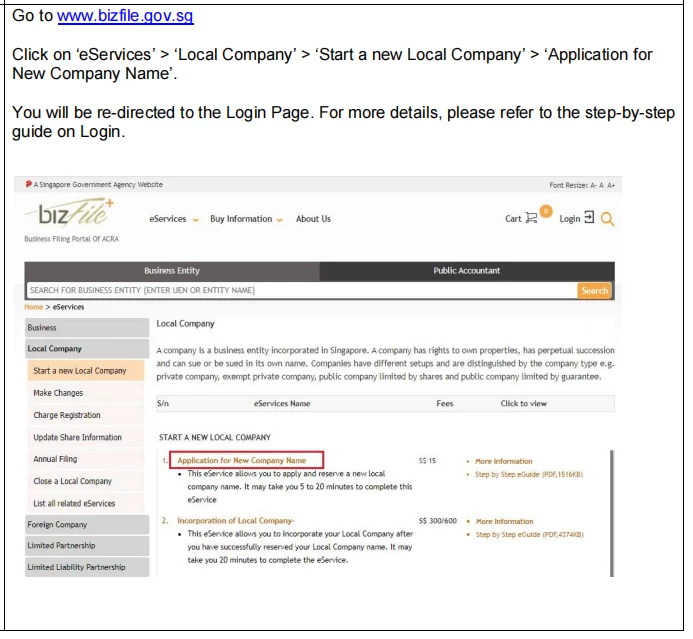Image resolution: width=693 pixels, height=639 pixels.
Task: Click the eServices list vertical scrollbar
Action: click(612, 513)
